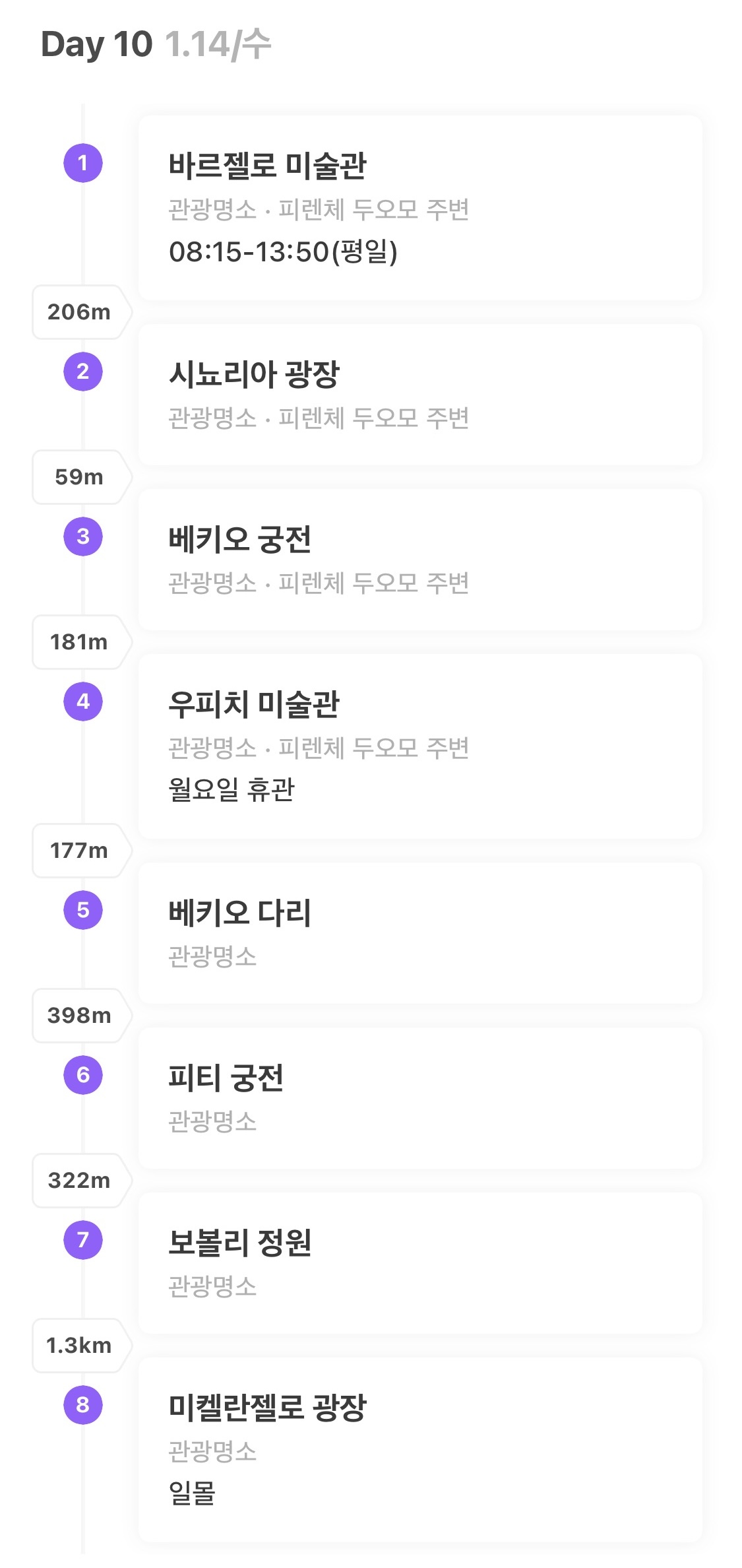Click the purple number 4 stop marker

point(83,702)
